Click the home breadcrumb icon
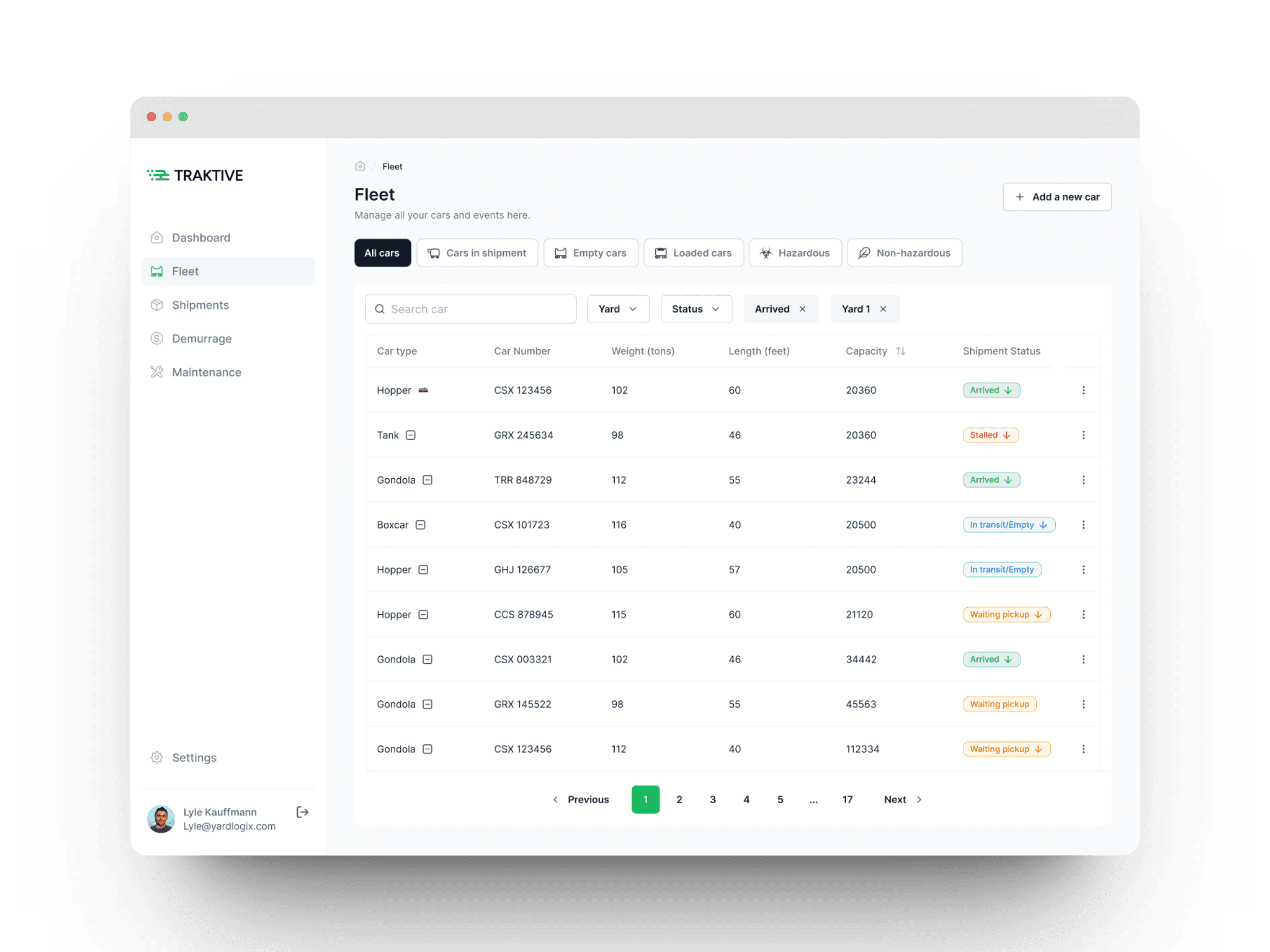1270x952 pixels. tap(360, 166)
